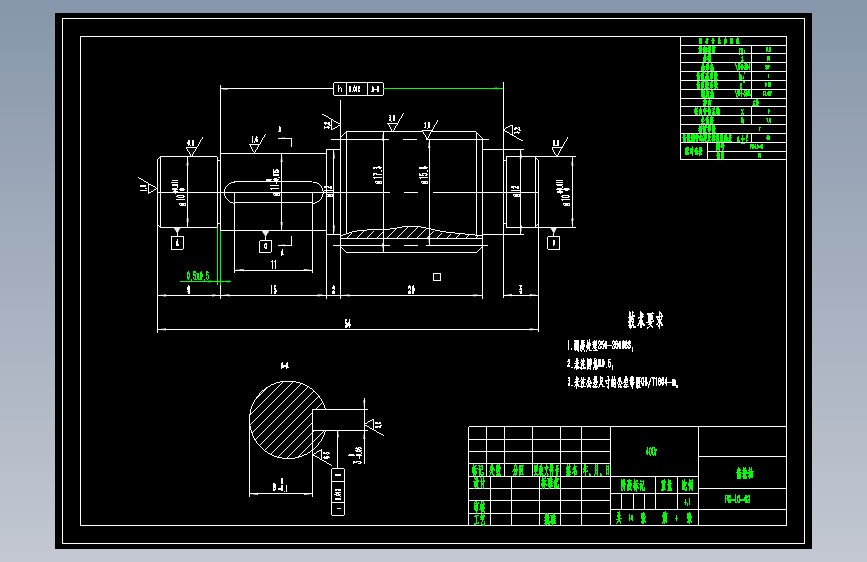Click the 工艺 cell in the title block

click(479, 519)
